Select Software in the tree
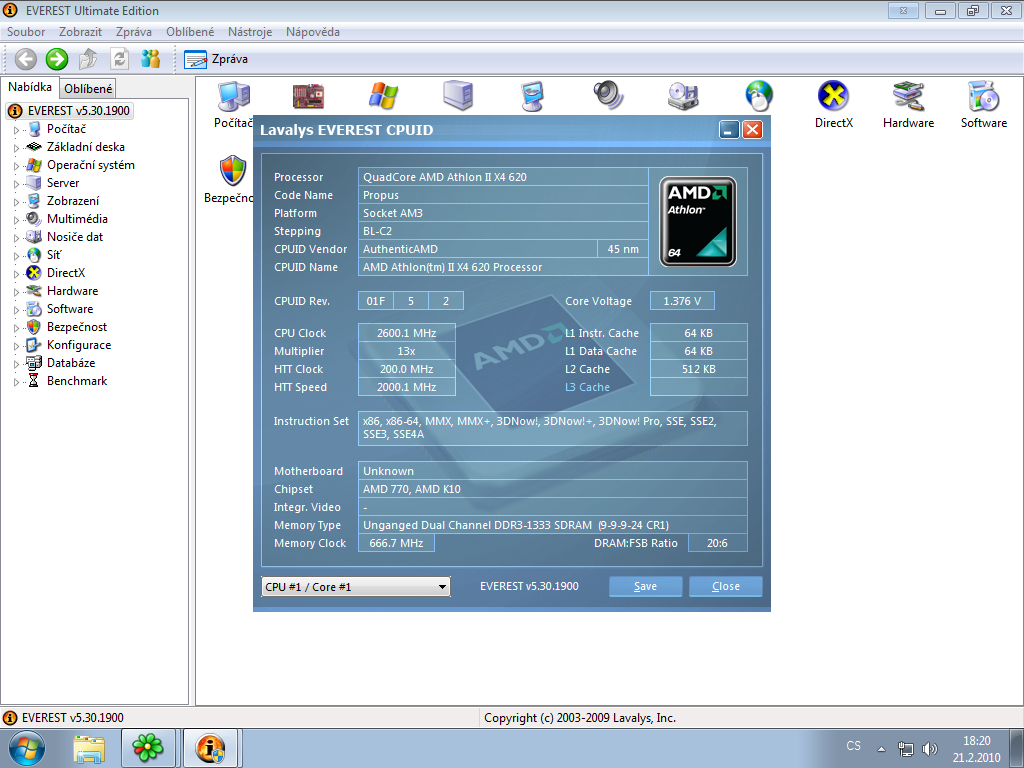 70,309
